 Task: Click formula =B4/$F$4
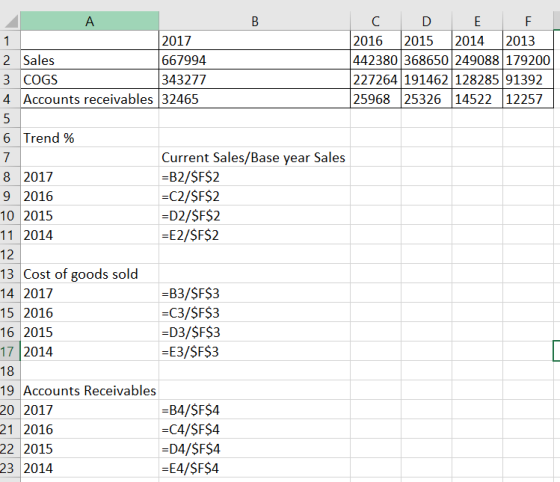[x=255, y=410]
